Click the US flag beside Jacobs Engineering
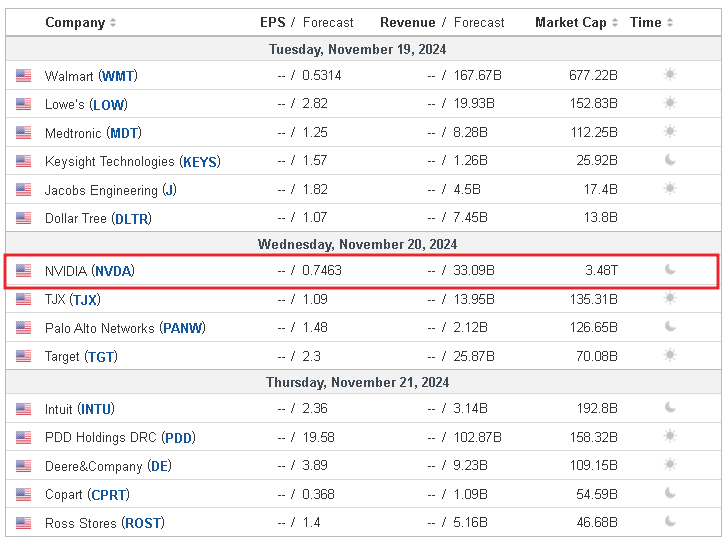The image size is (728, 541). point(23,189)
